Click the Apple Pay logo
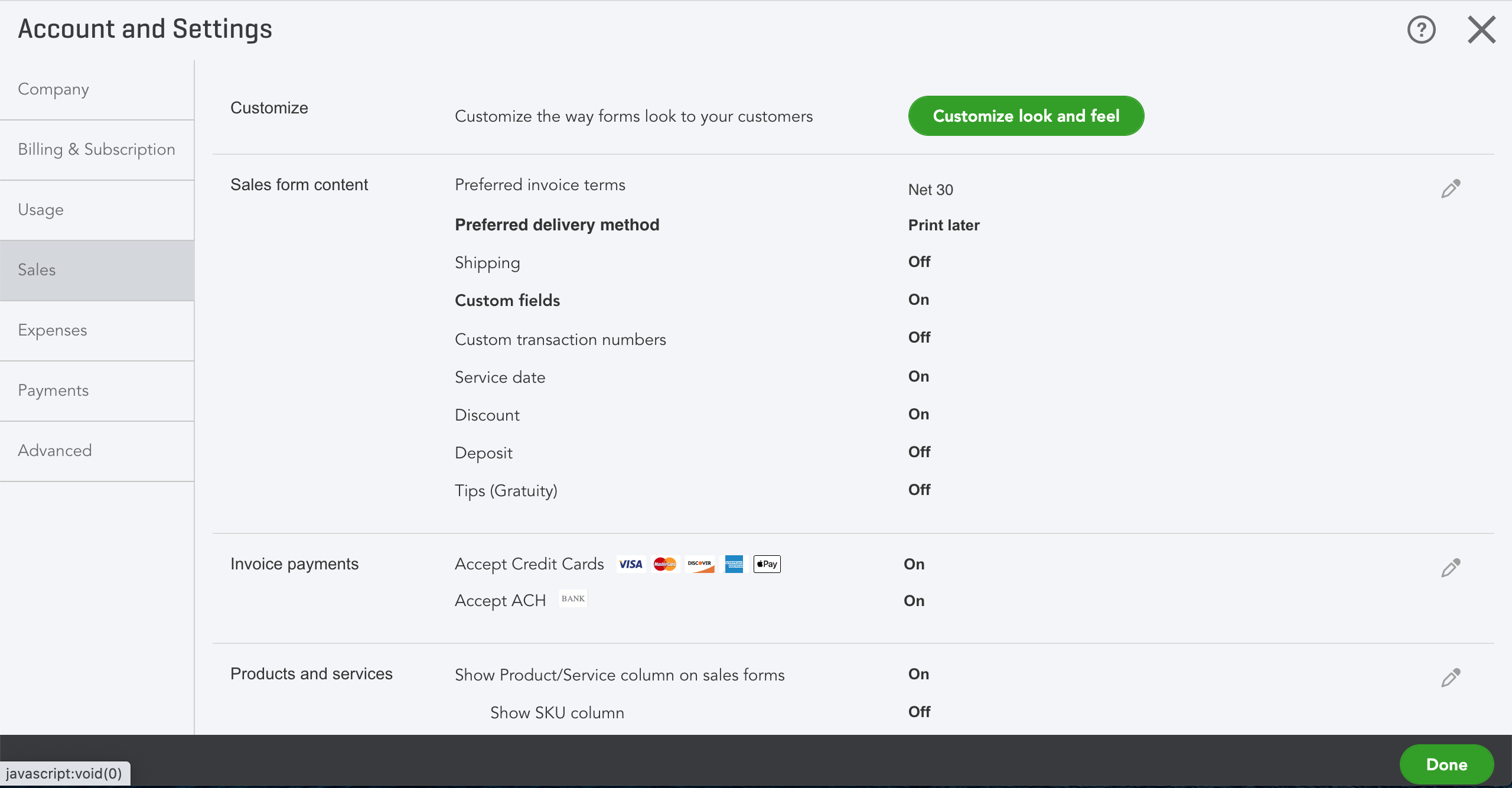1512x788 pixels. click(767, 564)
